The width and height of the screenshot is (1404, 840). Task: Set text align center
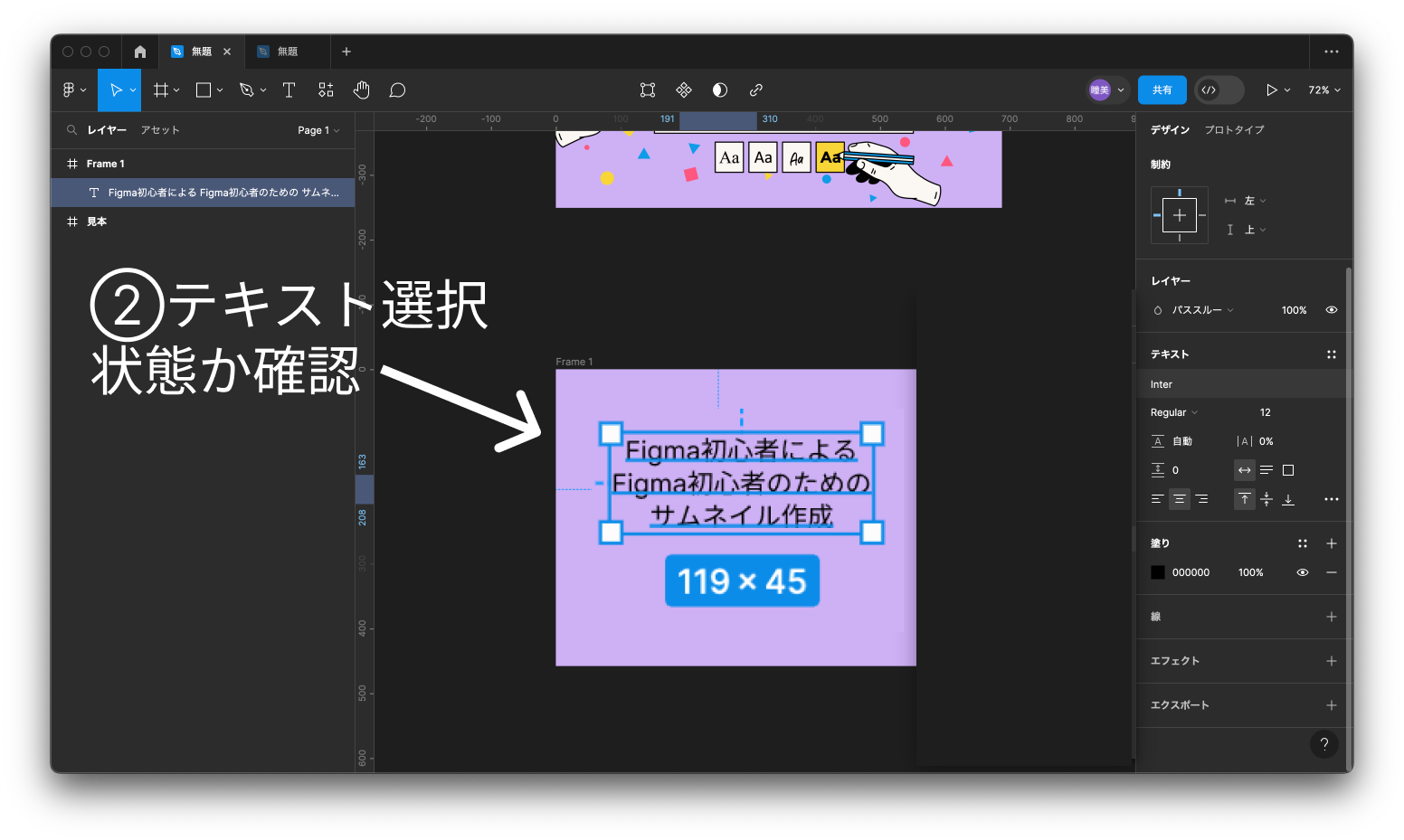1180,499
